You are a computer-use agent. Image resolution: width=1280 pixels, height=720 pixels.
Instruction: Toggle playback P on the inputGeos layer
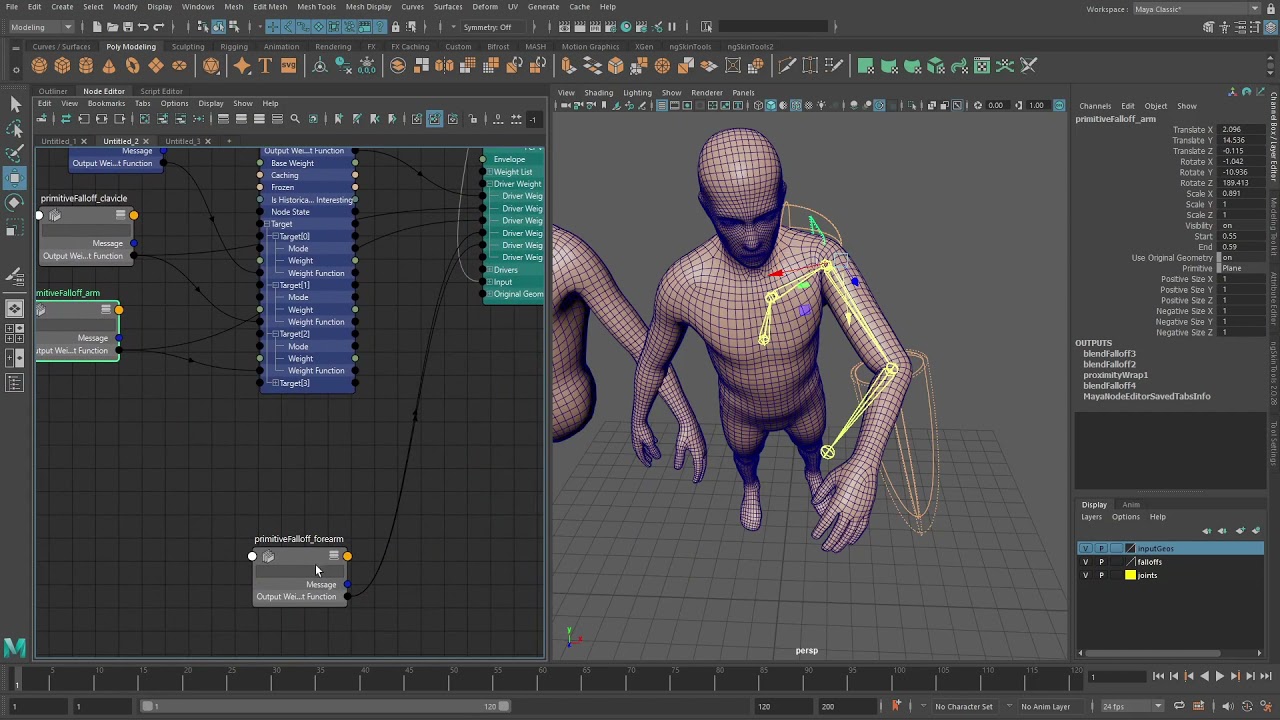pyautogui.click(x=1101, y=549)
